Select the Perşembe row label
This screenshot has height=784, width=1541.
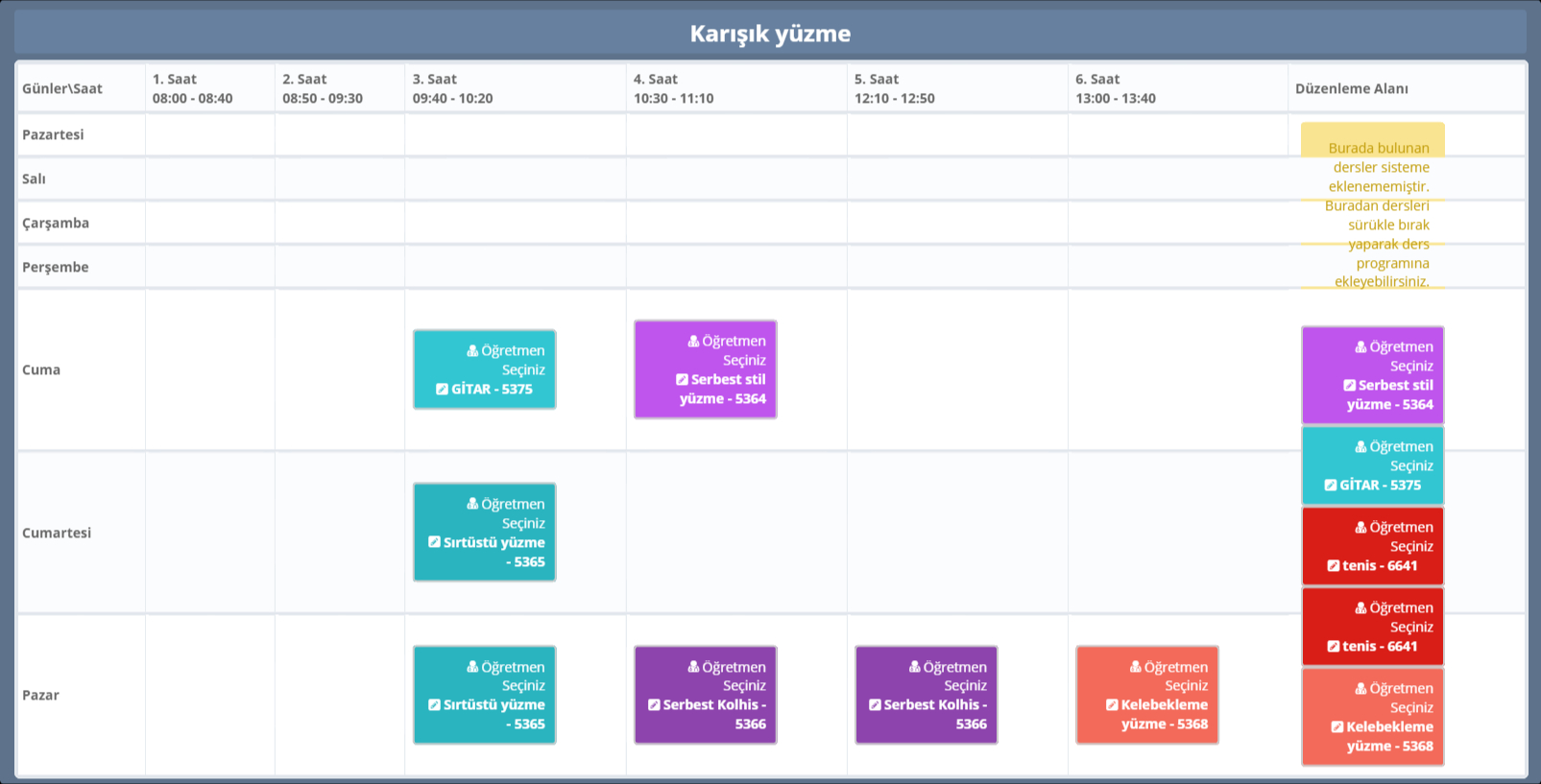[56, 267]
